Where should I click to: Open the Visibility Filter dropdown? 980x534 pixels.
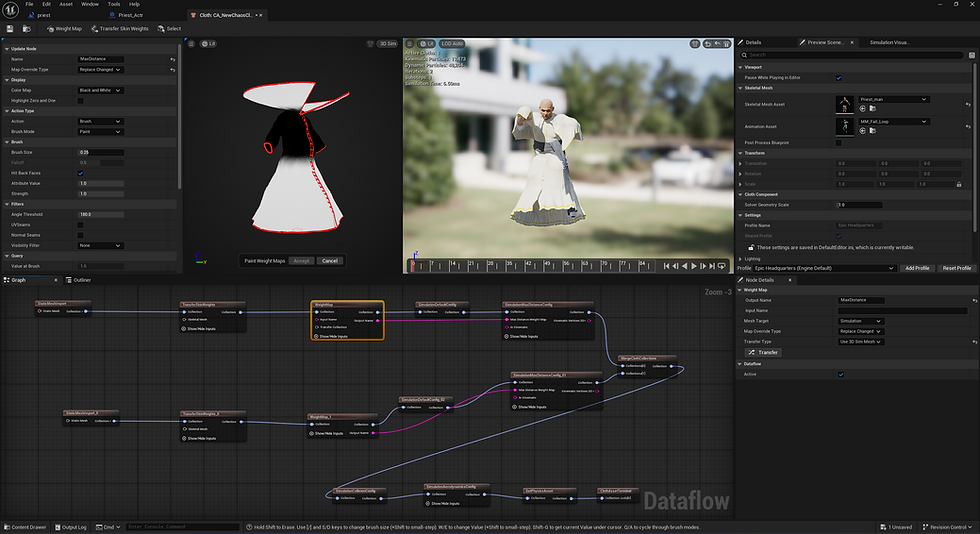click(100, 246)
